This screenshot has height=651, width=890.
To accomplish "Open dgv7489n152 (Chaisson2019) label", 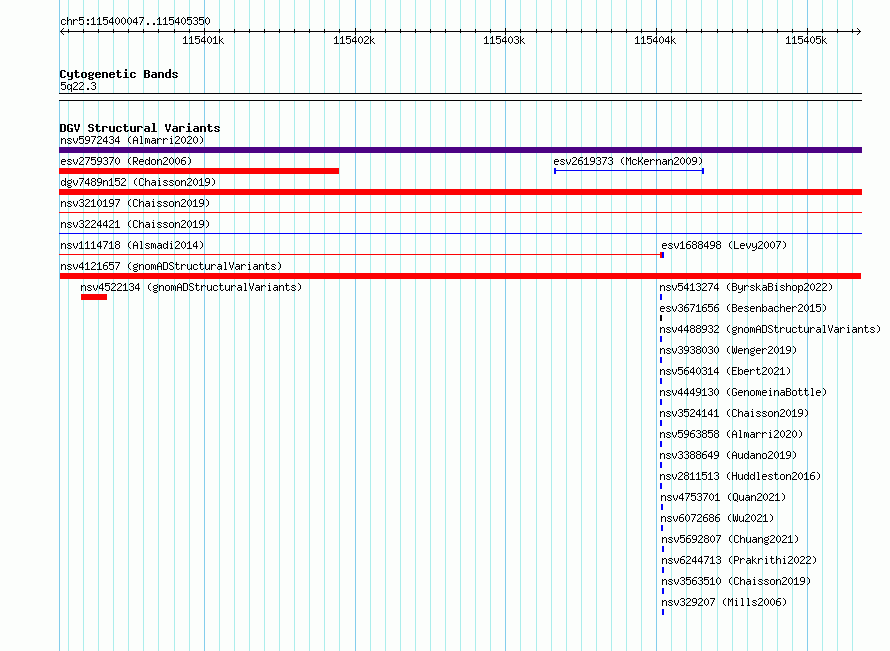I will click(x=138, y=182).
